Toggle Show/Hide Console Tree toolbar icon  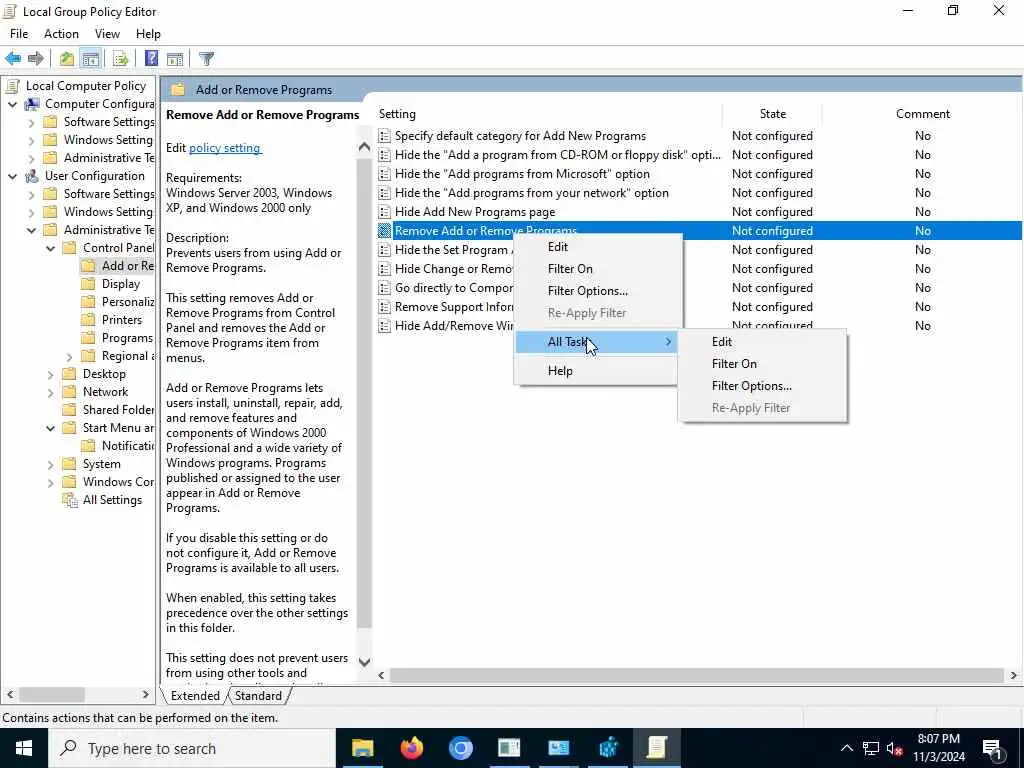(90, 59)
